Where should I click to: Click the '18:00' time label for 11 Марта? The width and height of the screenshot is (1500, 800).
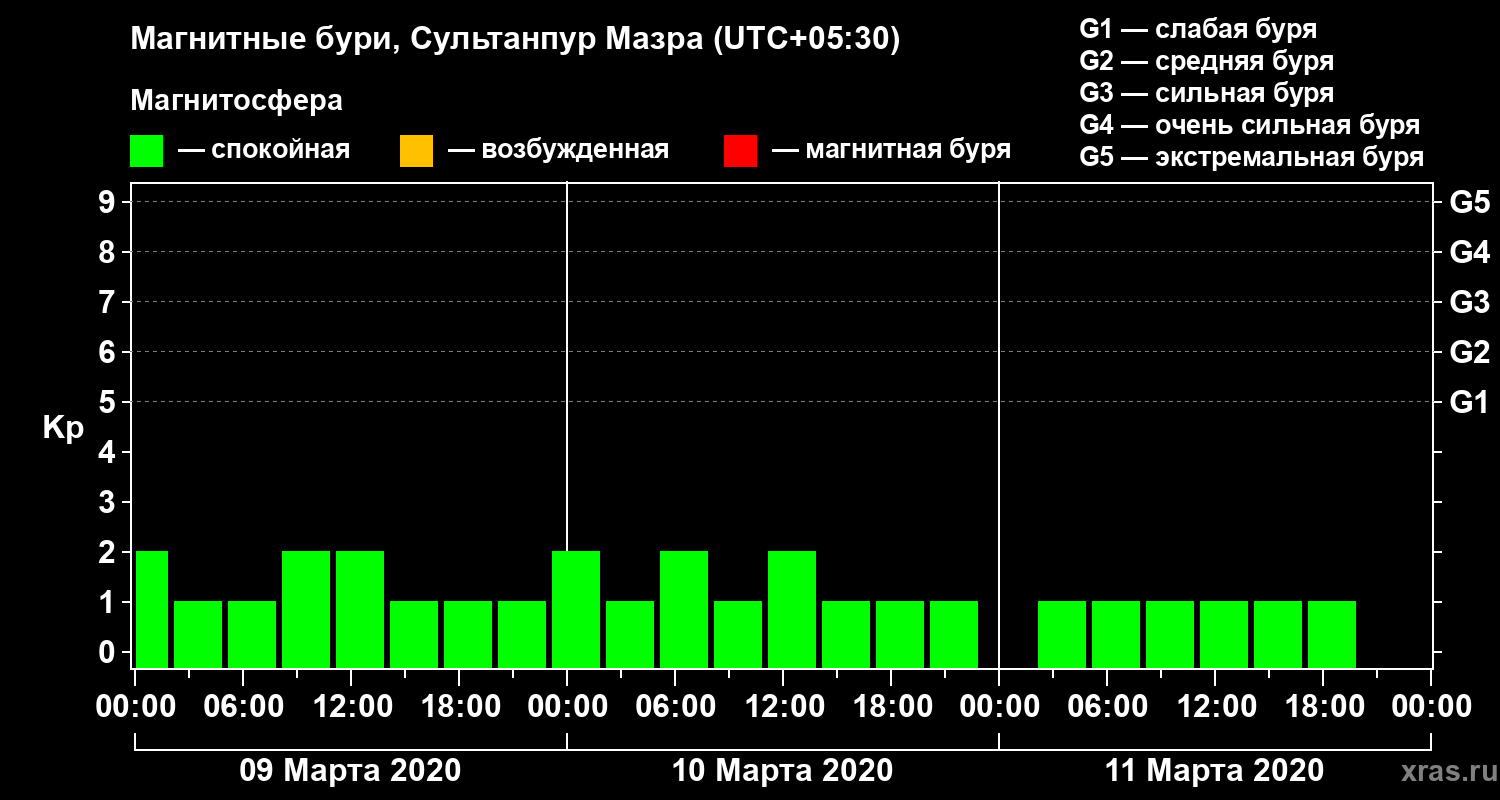[1323, 707]
